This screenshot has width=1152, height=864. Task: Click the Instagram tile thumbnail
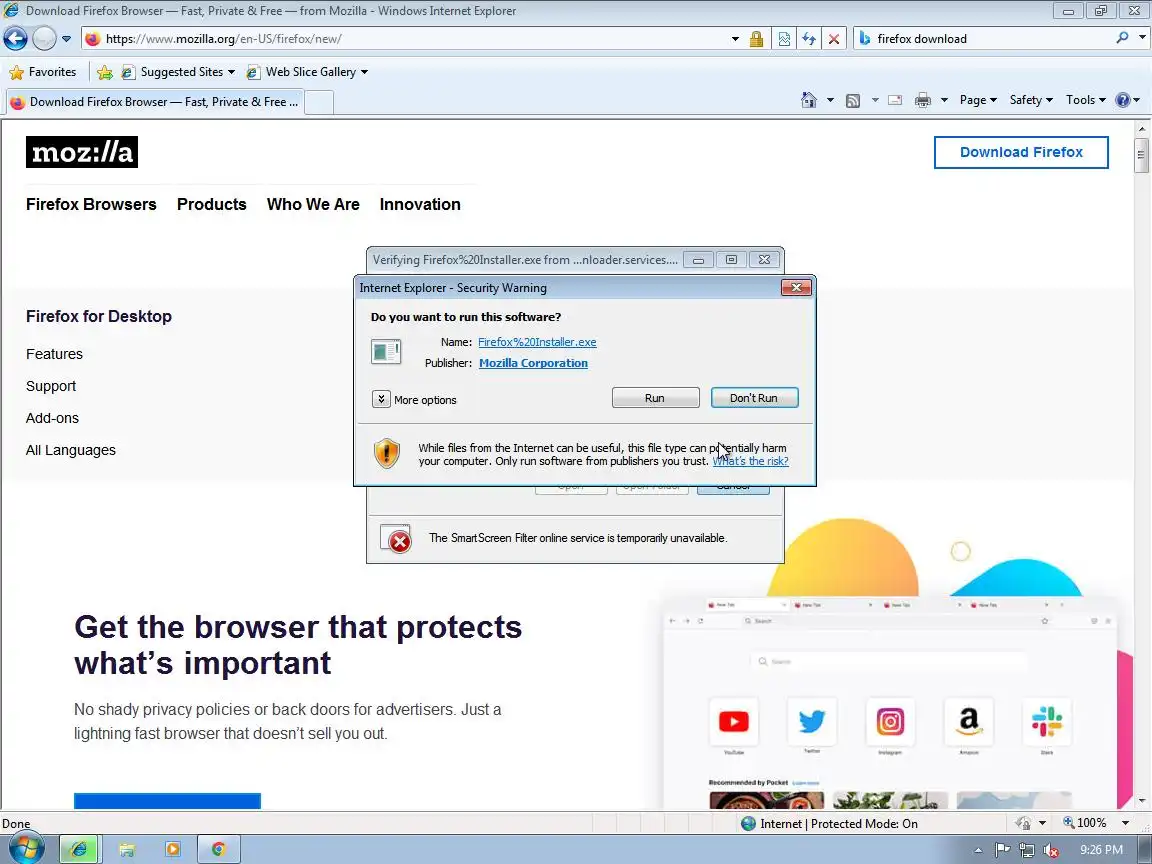point(890,721)
